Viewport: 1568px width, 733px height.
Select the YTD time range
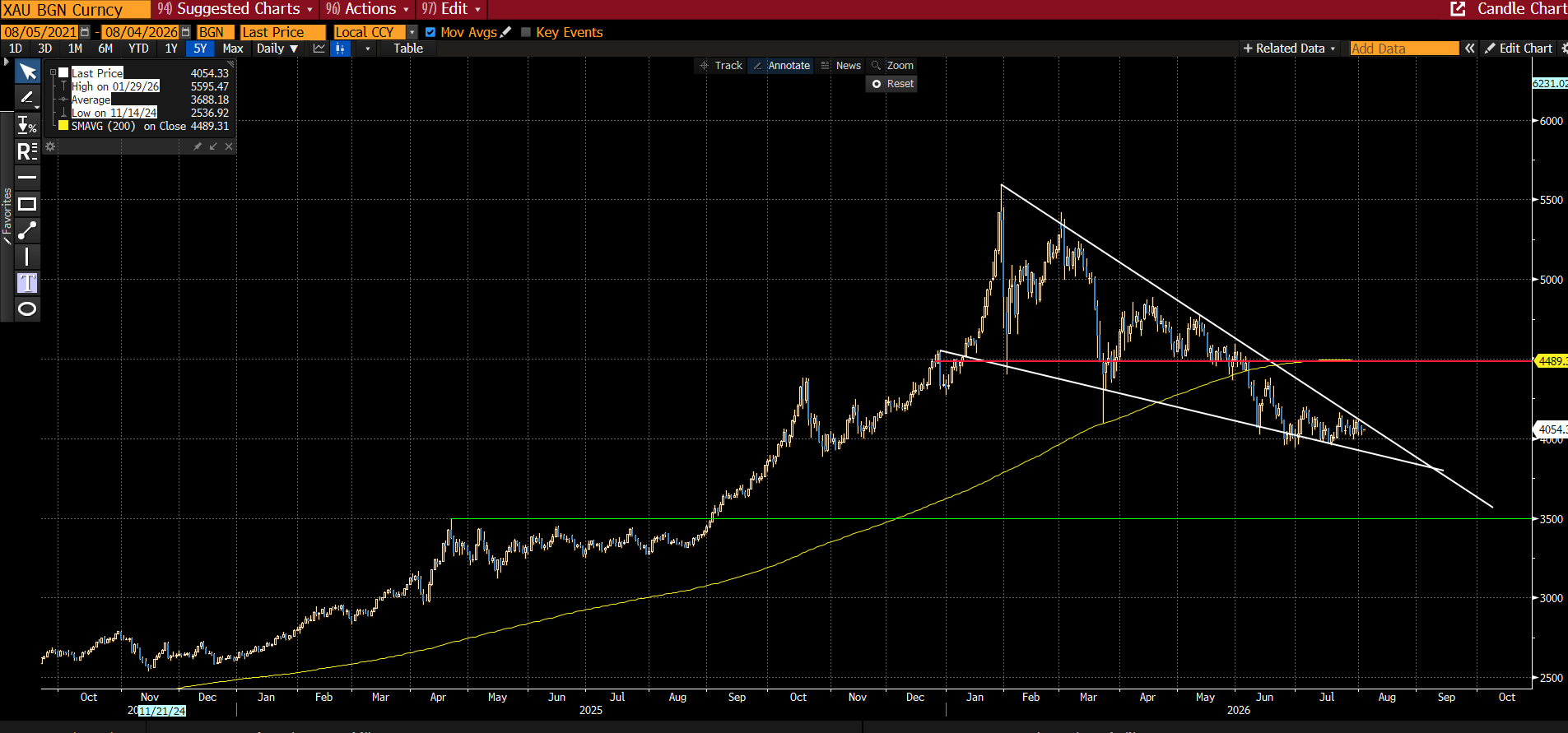coord(138,49)
